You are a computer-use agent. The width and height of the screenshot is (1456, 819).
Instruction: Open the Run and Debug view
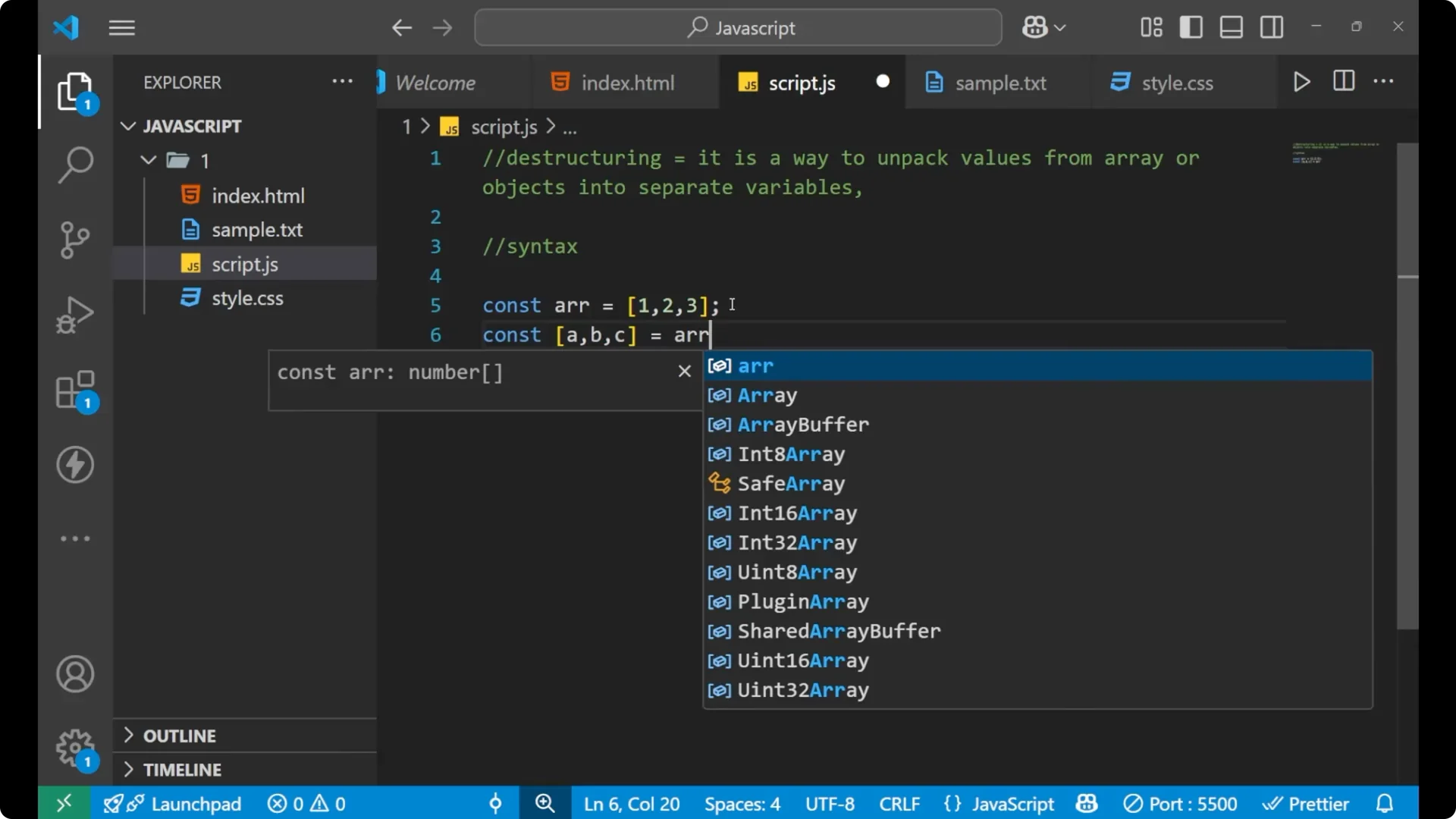[x=75, y=314]
